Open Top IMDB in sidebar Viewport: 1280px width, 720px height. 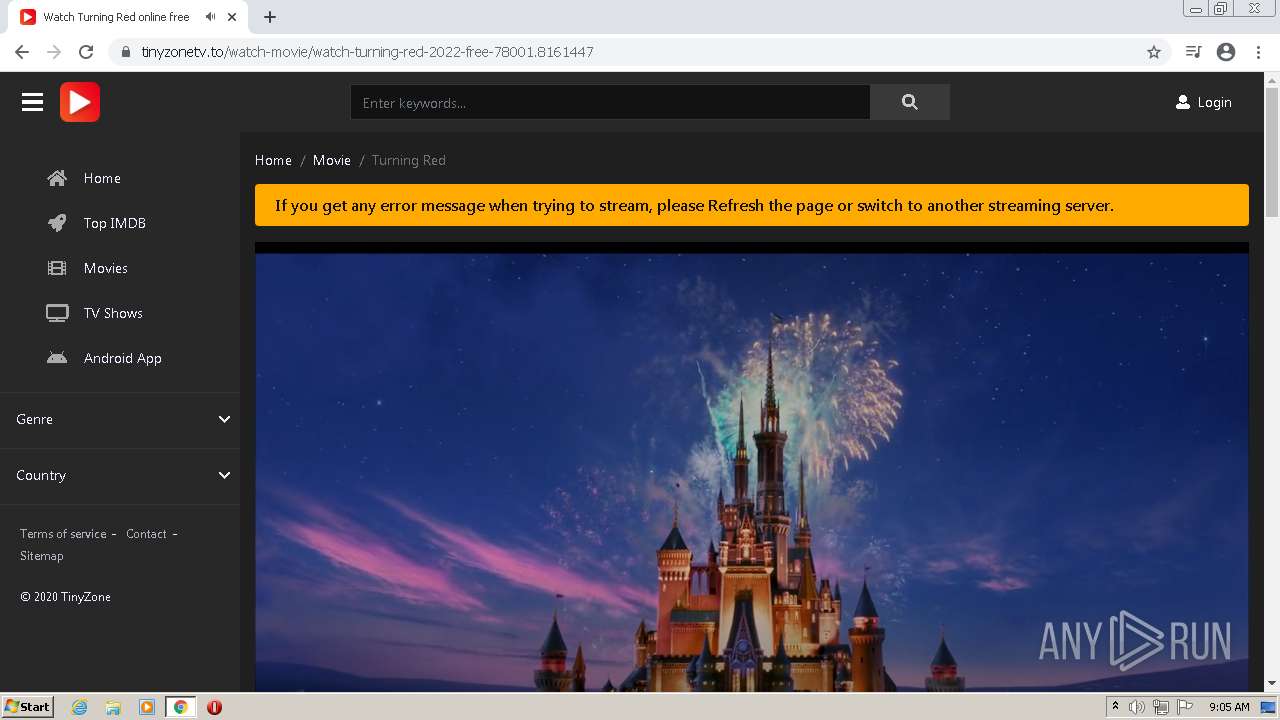(115, 223)
